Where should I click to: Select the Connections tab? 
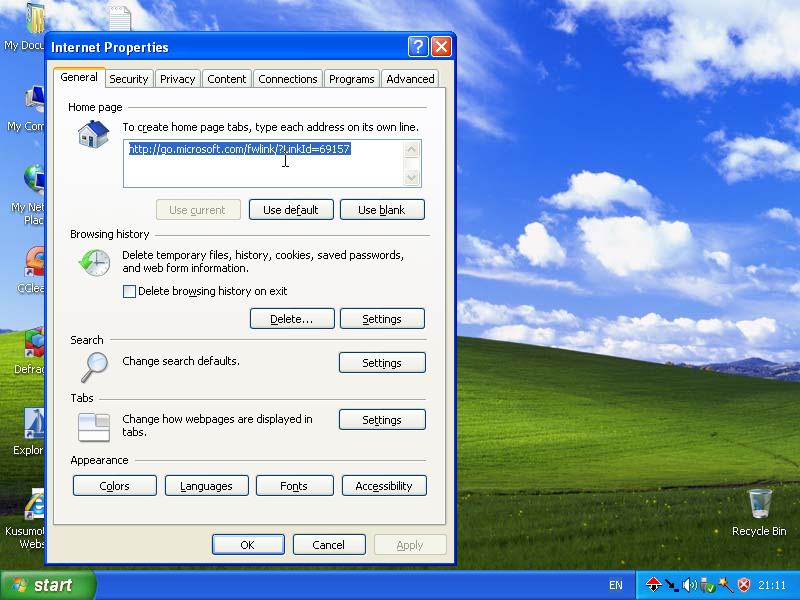point(288,79)
